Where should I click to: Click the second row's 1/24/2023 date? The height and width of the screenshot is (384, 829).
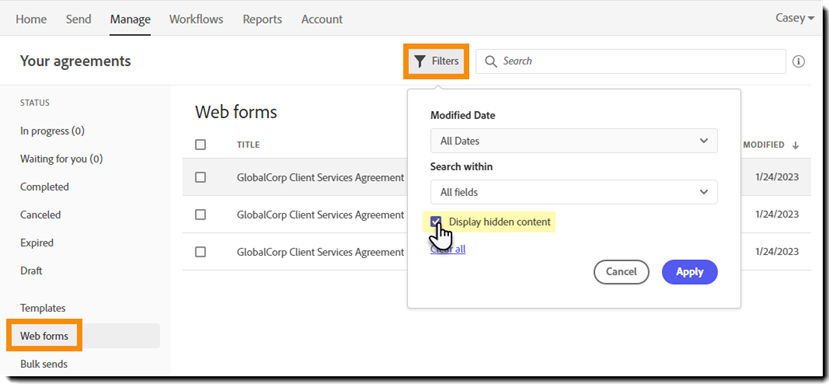[777, 214]
